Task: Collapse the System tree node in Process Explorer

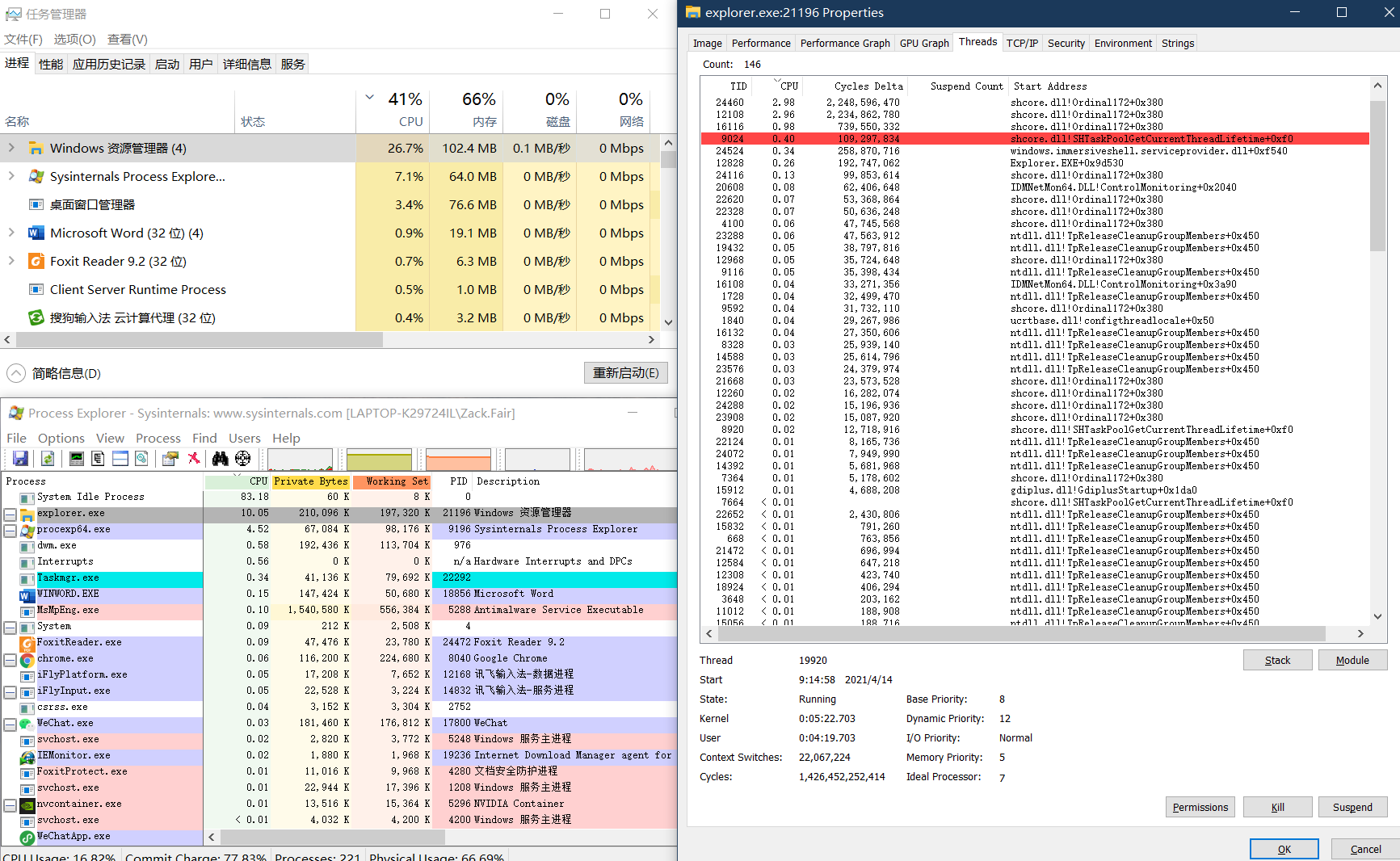Action: [11, 627]
